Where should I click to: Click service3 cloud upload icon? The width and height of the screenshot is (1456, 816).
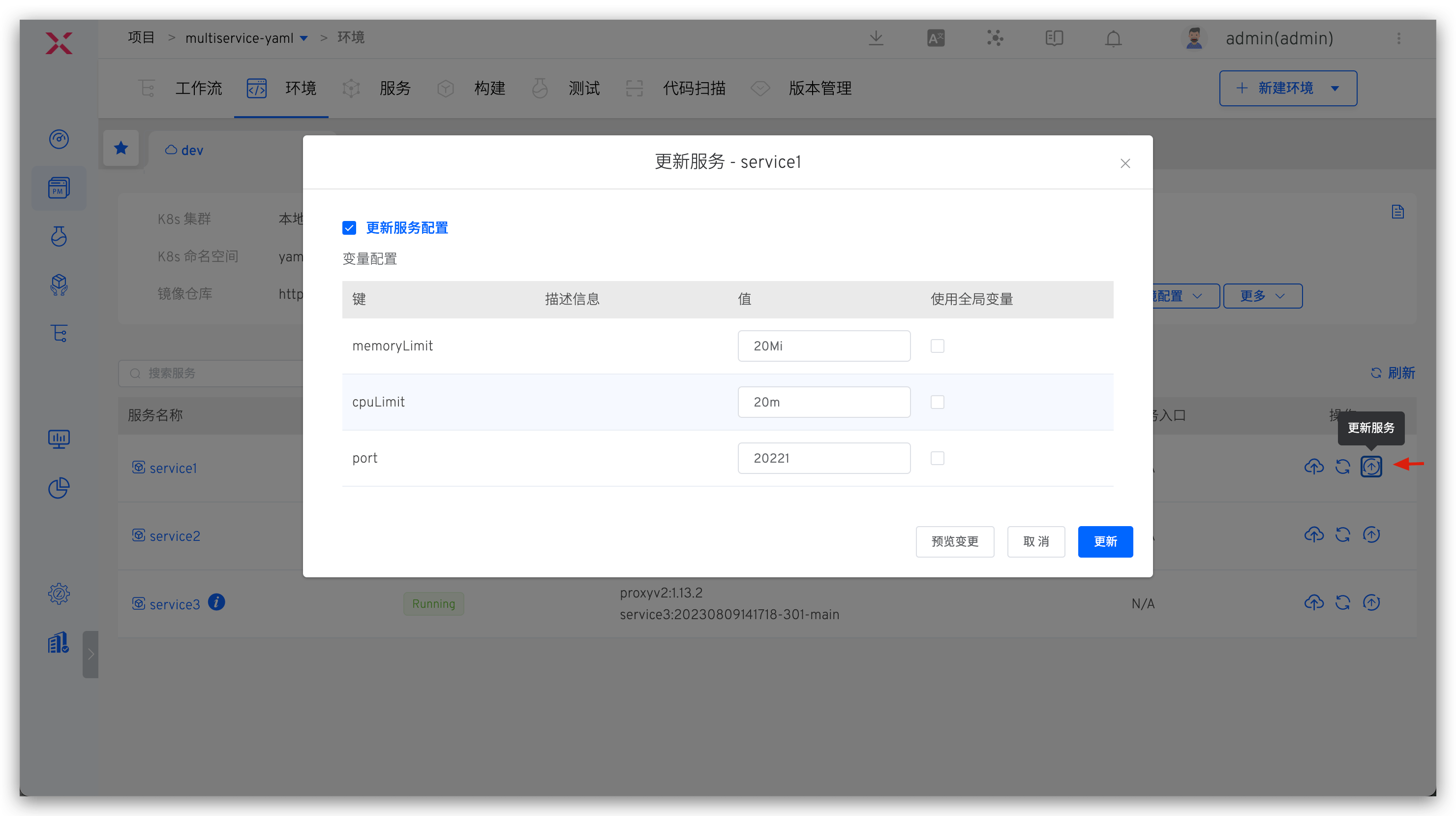click(1313, 603)
